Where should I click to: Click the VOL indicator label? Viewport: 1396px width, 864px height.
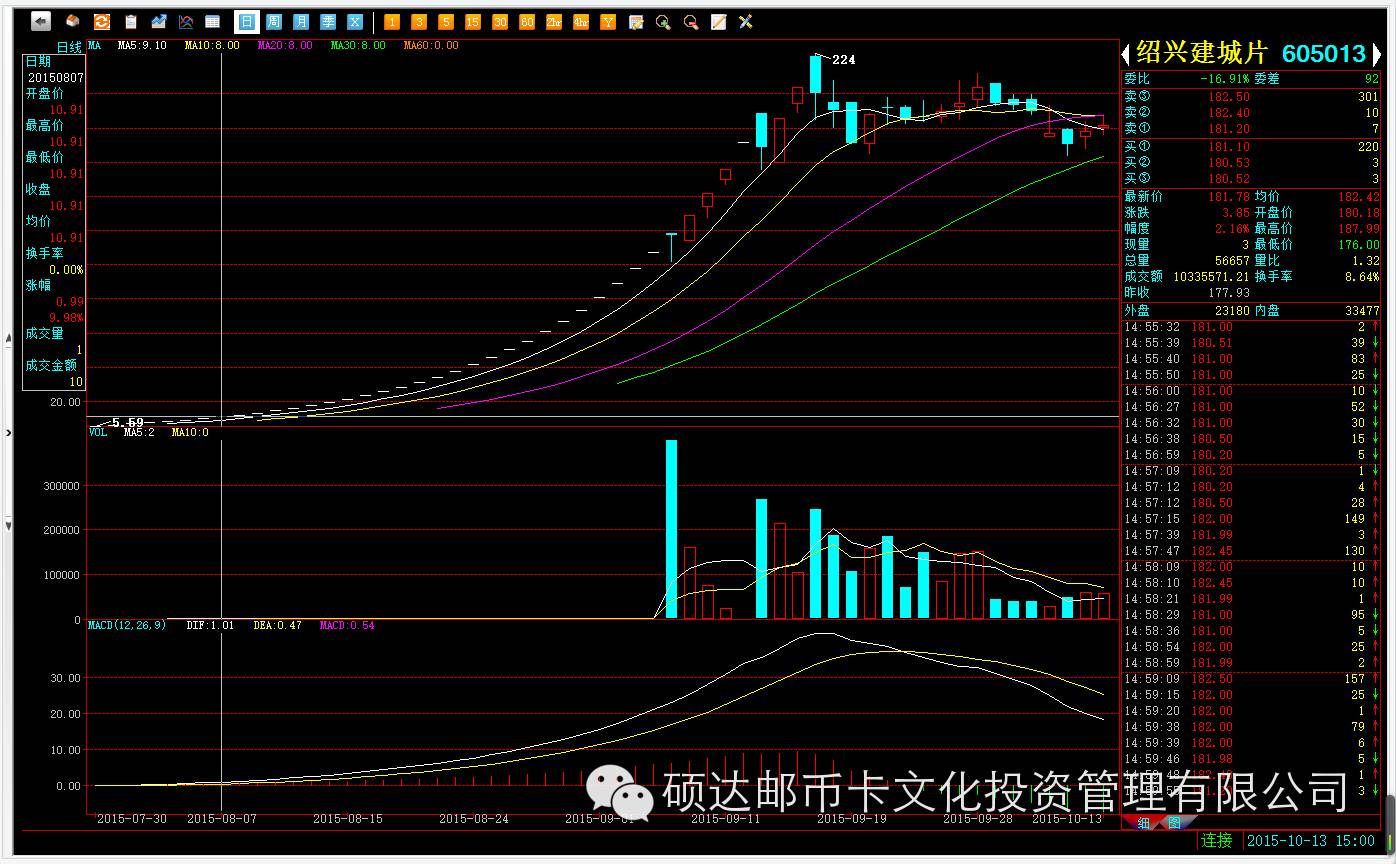(x=98, y=432)
